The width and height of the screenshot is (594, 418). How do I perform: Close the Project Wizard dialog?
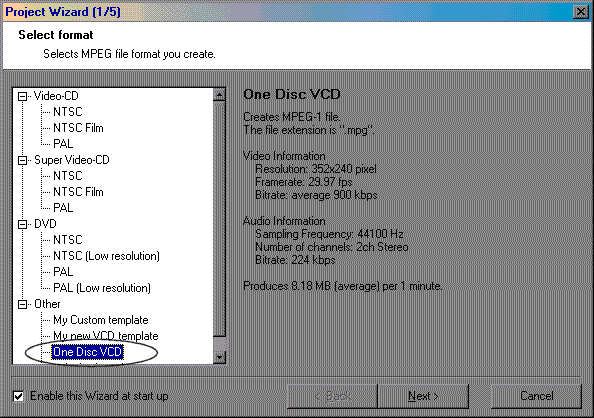click(x=581, y=12)
